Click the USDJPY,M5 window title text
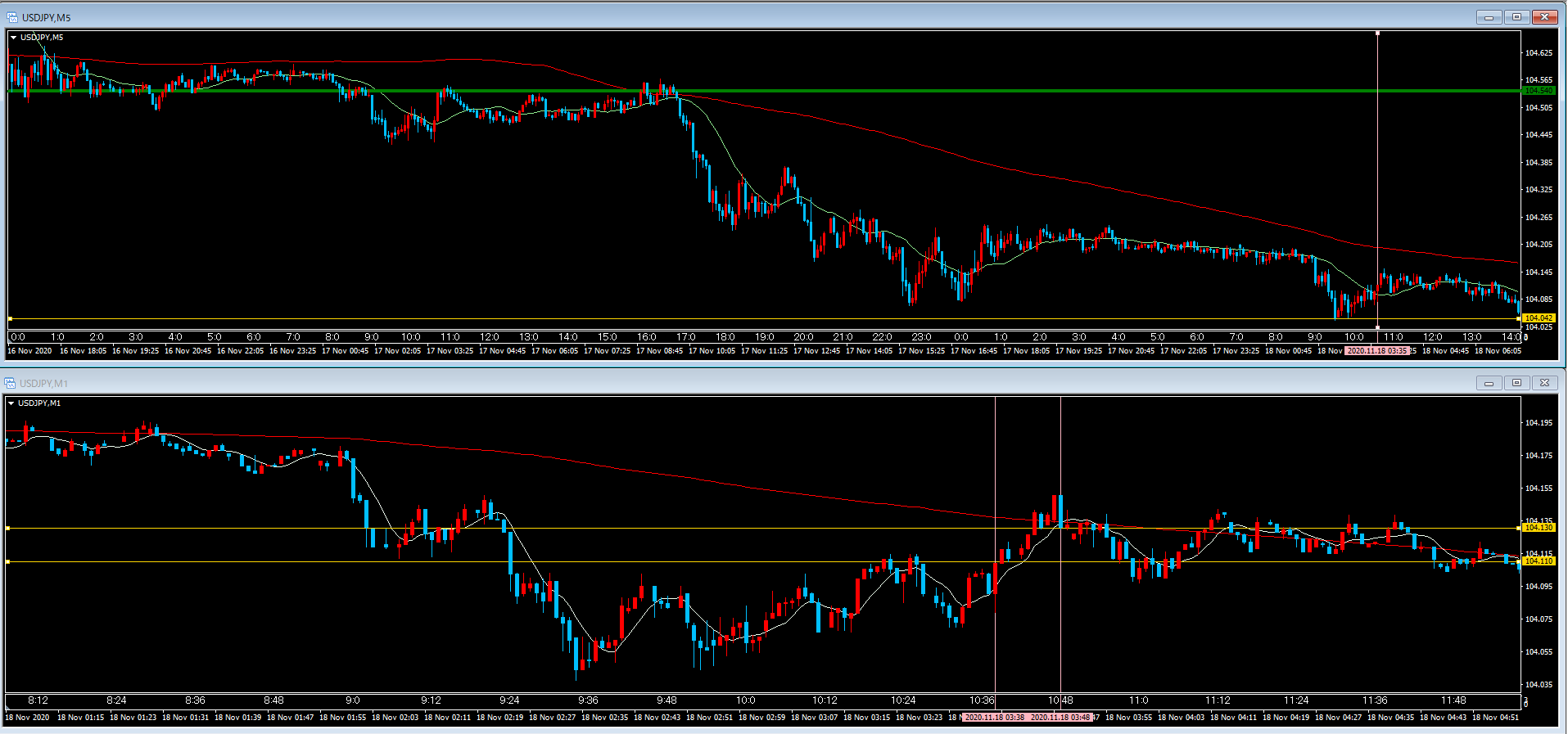 click(x=46, y=17)
